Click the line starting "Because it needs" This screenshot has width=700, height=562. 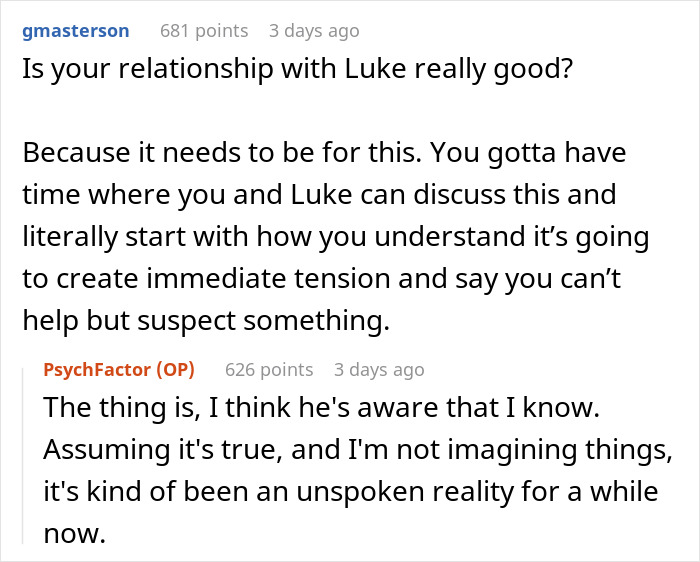click(324, 153)
